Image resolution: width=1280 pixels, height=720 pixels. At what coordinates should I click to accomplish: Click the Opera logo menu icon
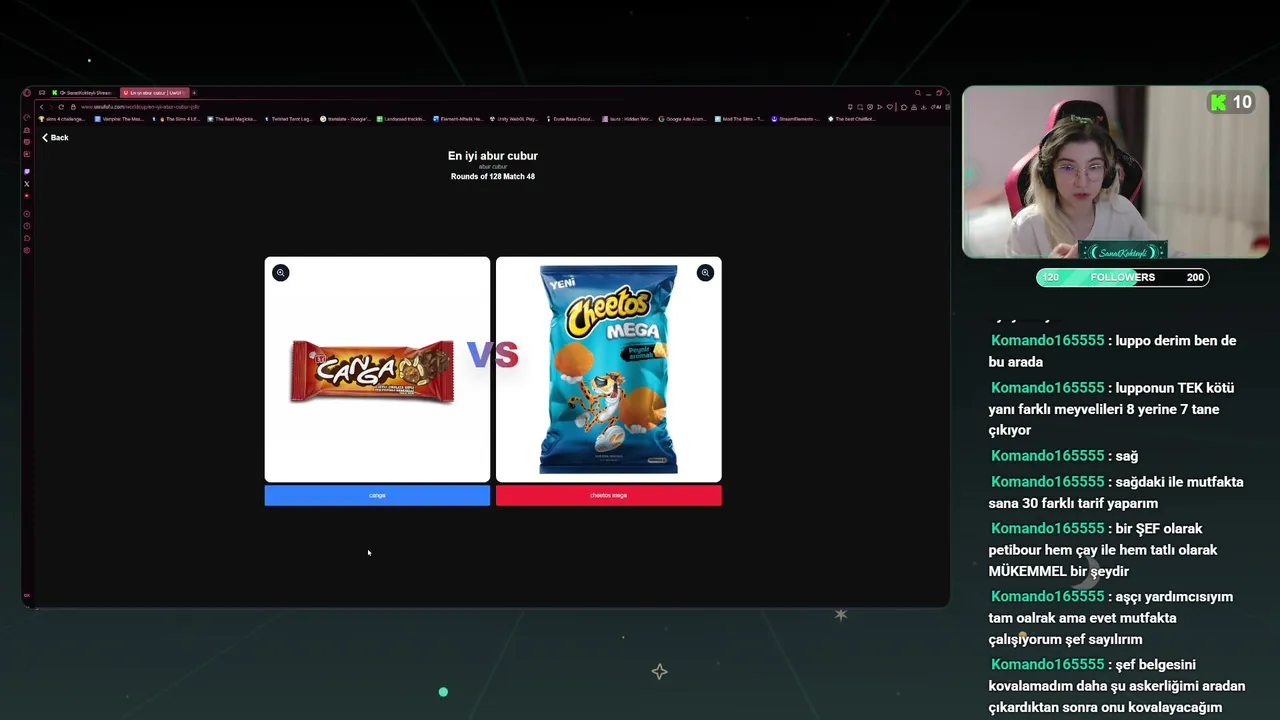(27, 92)
